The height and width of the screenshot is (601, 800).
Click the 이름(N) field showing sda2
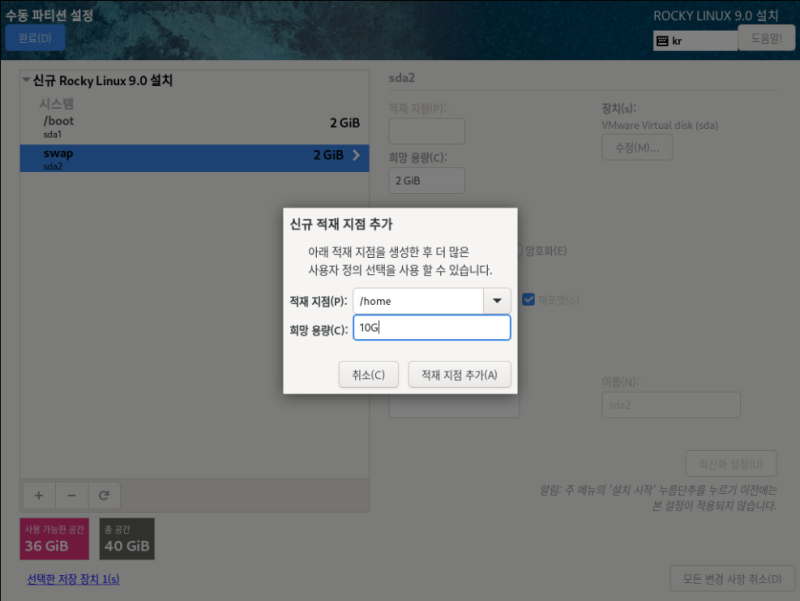pos(671,405)
